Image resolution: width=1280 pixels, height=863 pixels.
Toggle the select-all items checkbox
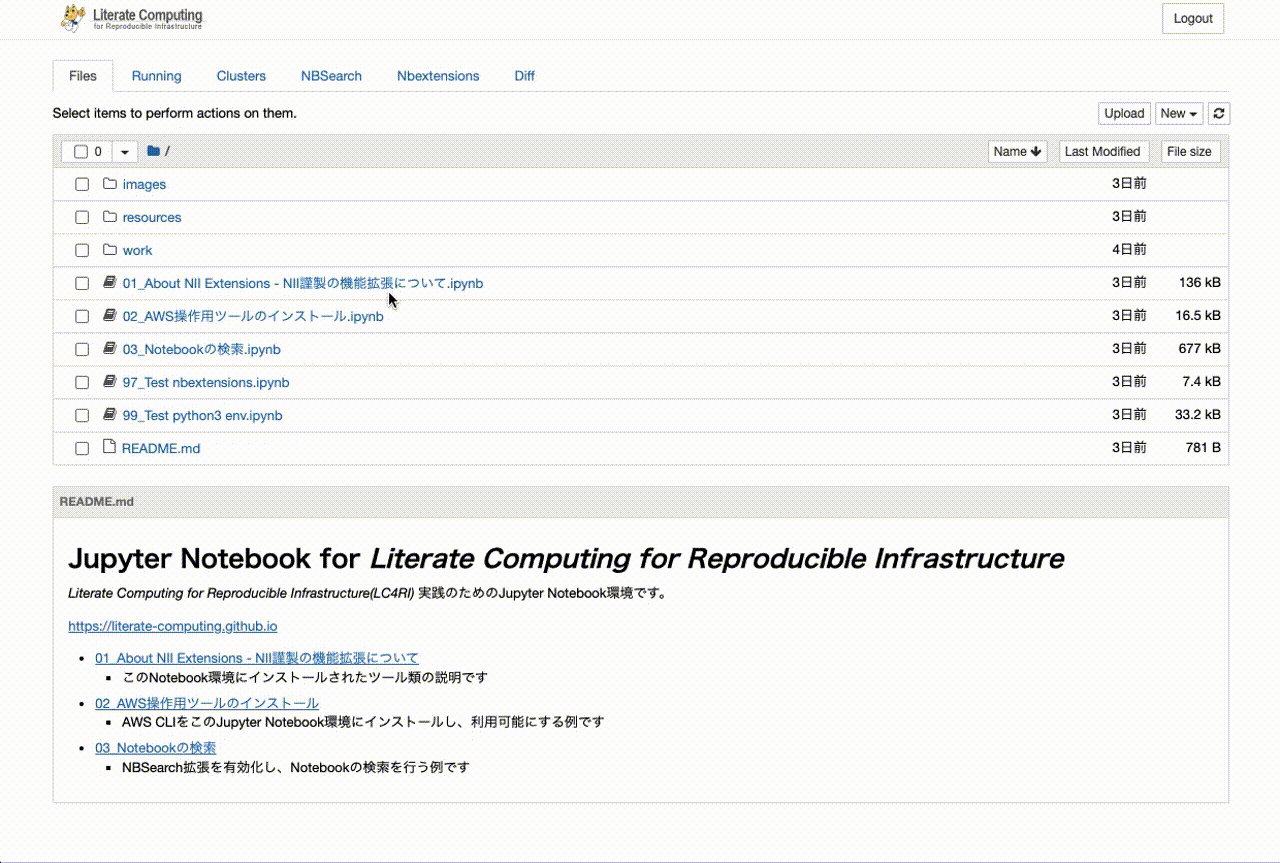[81, 152]
